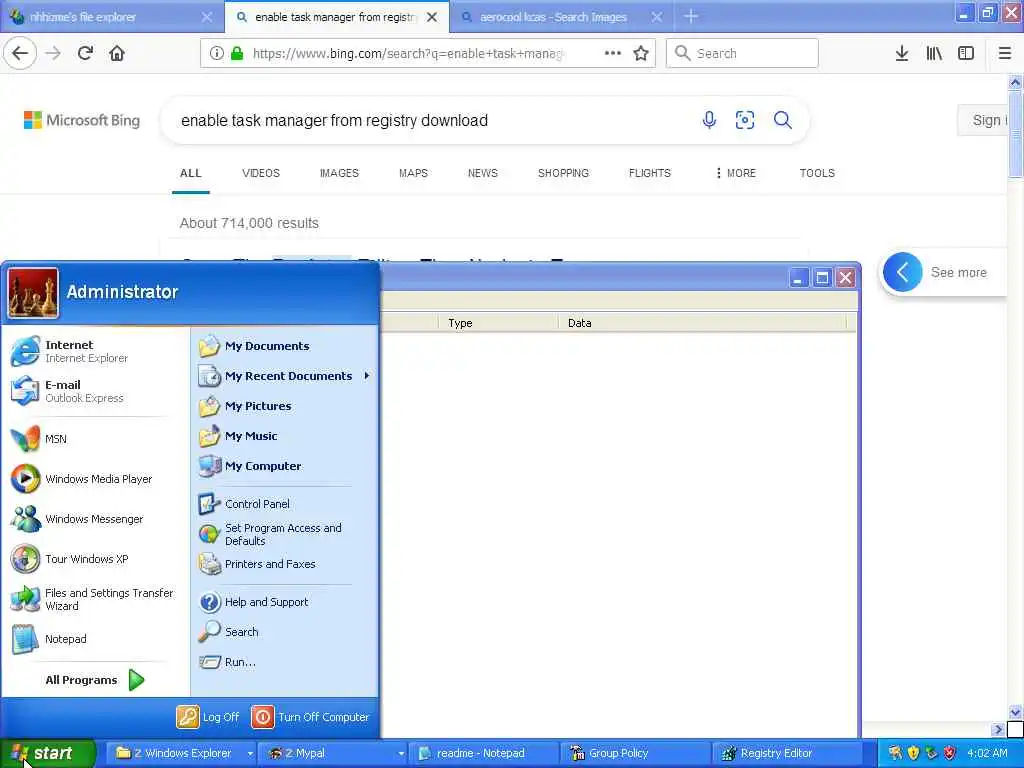The image size is (1024, 768).
Task: Click See more back arrow button
Action: point(903,272)
